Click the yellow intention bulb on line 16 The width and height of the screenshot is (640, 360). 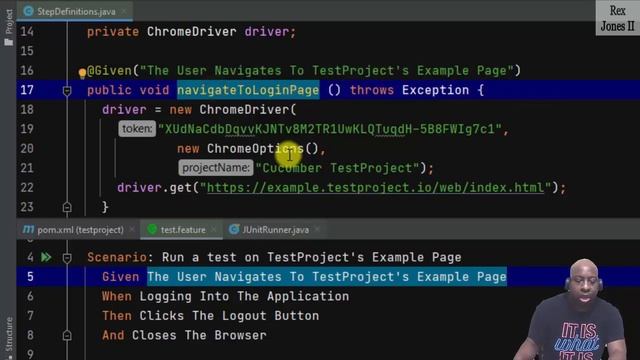tap(82, 73)
